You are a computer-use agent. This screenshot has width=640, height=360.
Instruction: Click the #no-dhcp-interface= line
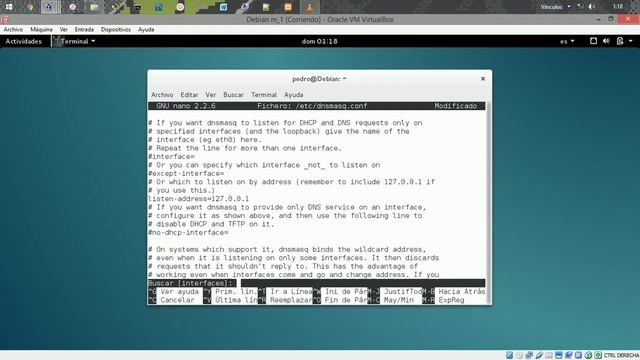[x=188, y=233]
